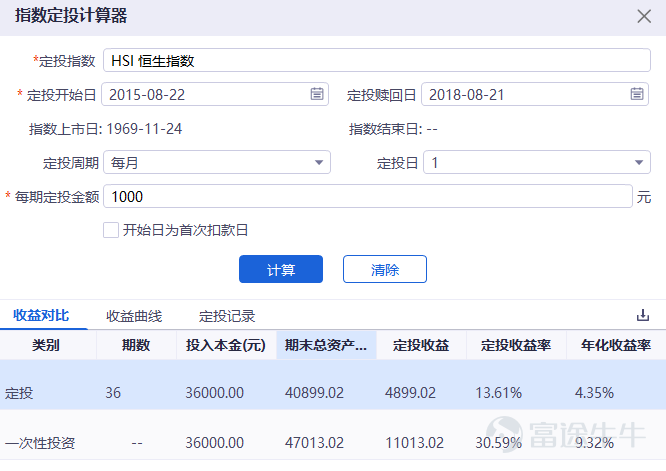
Task: Click 年化收益率 column header
Action: pos(616,345)
